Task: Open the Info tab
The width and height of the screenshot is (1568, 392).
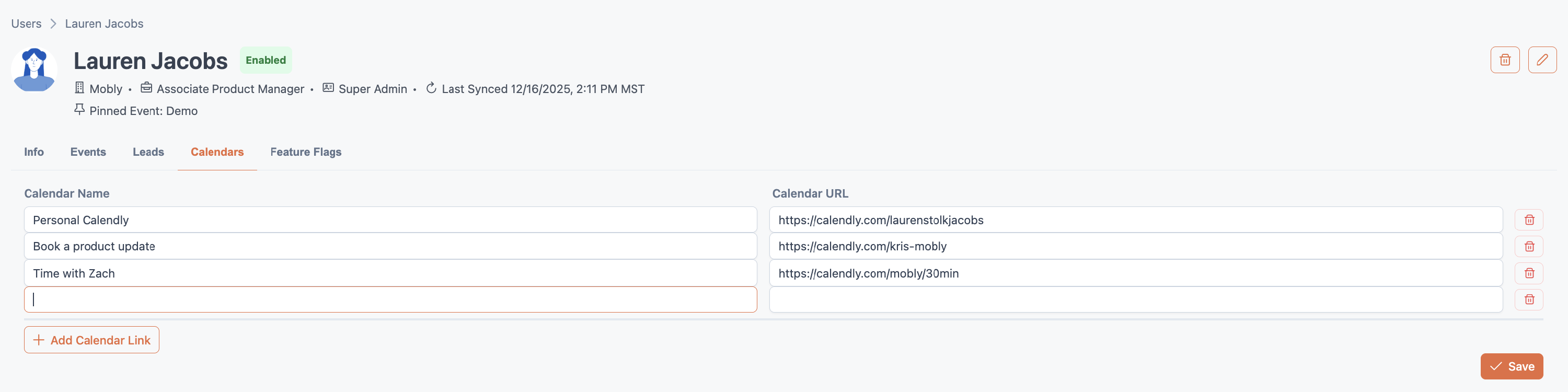Action: tap(34, 152)
